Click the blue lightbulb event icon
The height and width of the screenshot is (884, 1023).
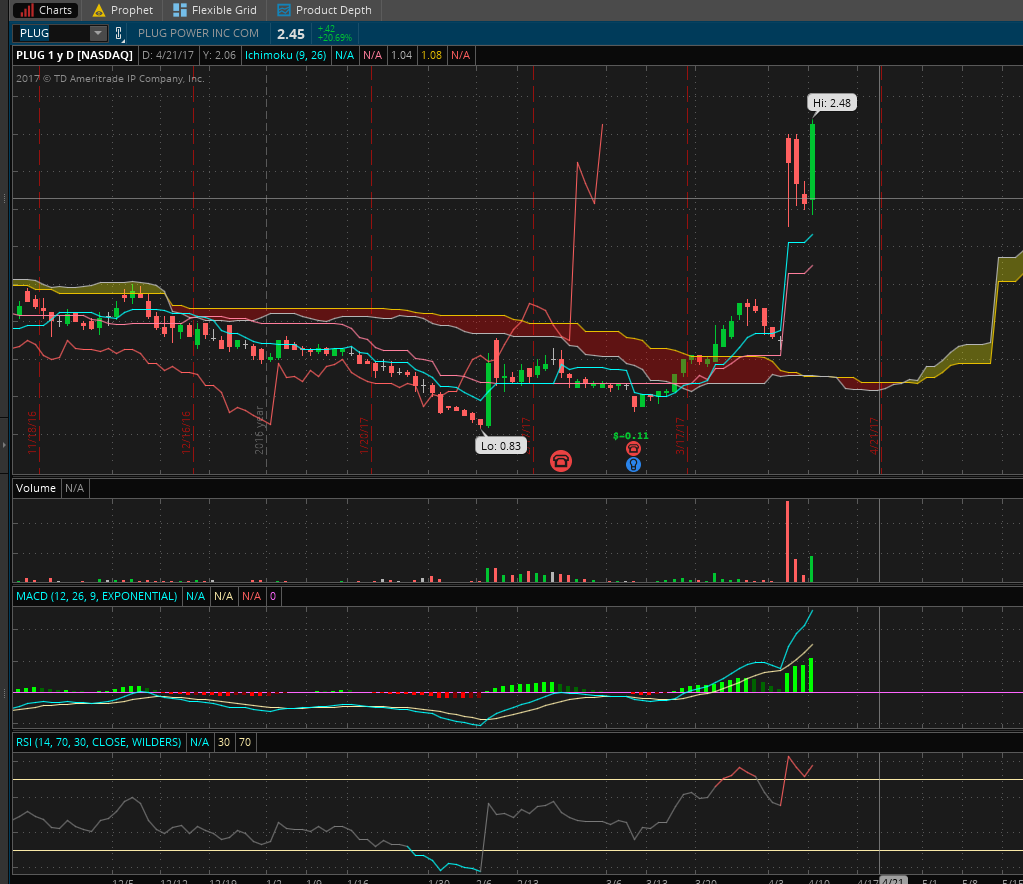[x=633, y=464]
